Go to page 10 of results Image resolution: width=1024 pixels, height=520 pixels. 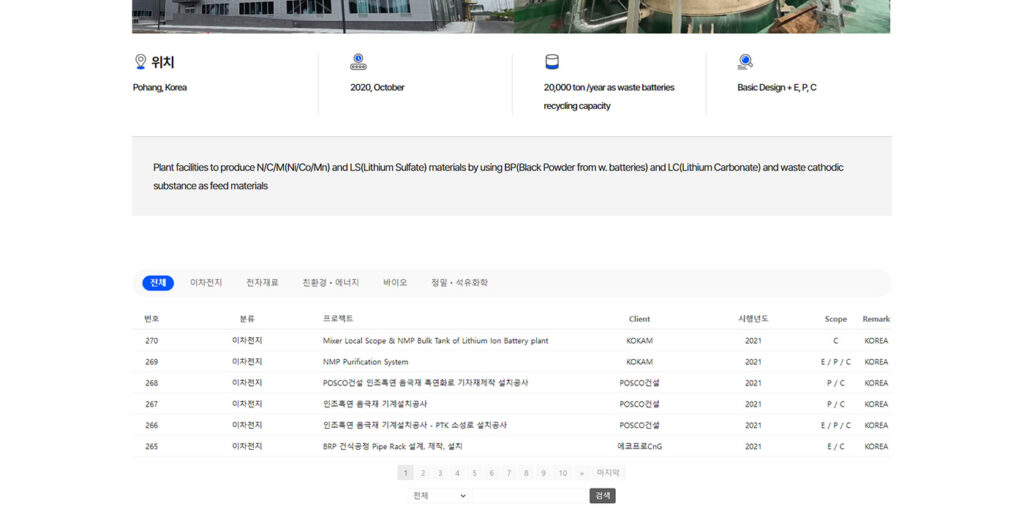pos(563,473)
